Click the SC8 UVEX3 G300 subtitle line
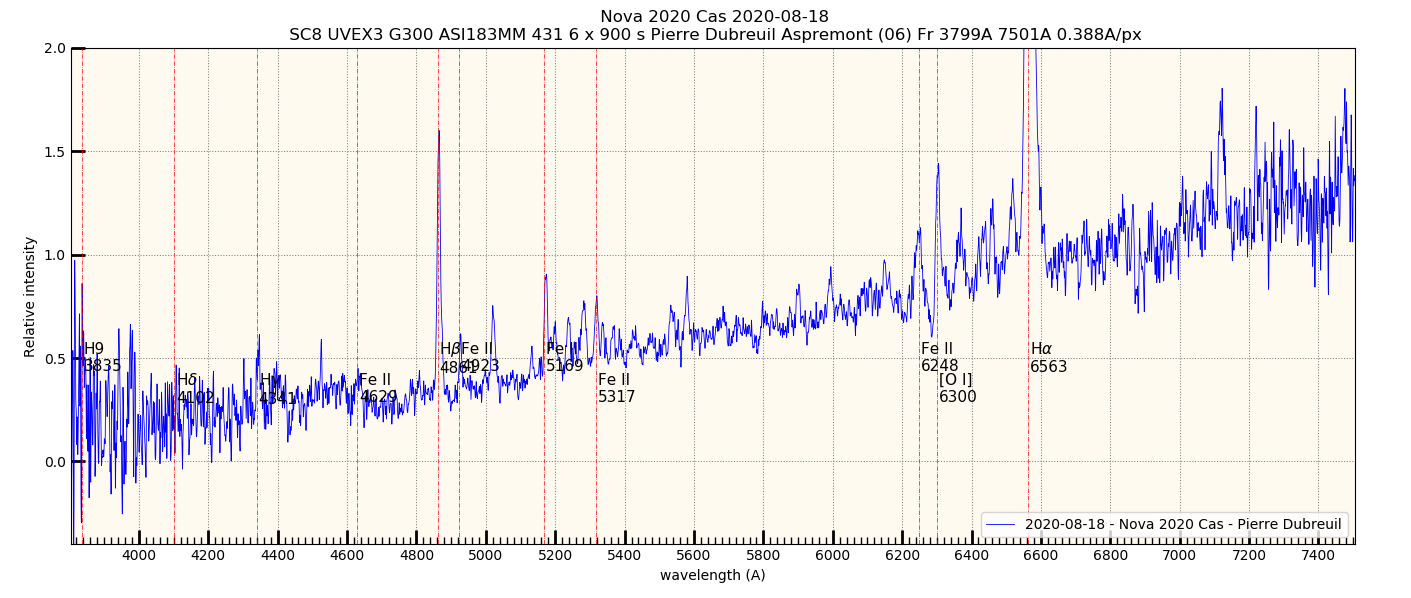 pyautogui.click(x=714, y=35)
